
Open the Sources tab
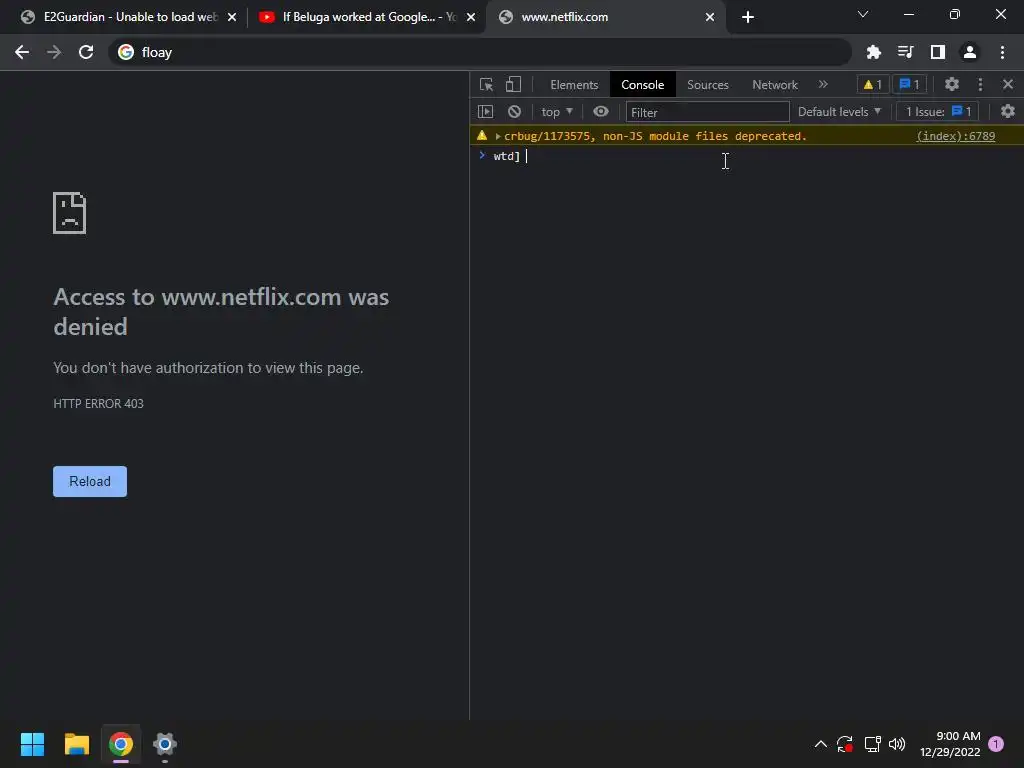coord(707,85)
